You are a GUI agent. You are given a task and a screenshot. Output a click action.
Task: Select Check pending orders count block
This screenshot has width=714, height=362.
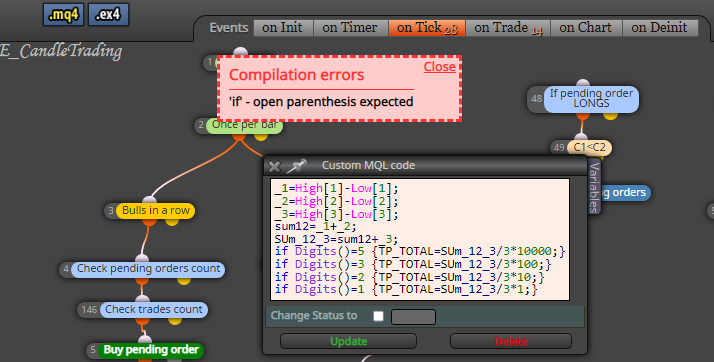148,269
